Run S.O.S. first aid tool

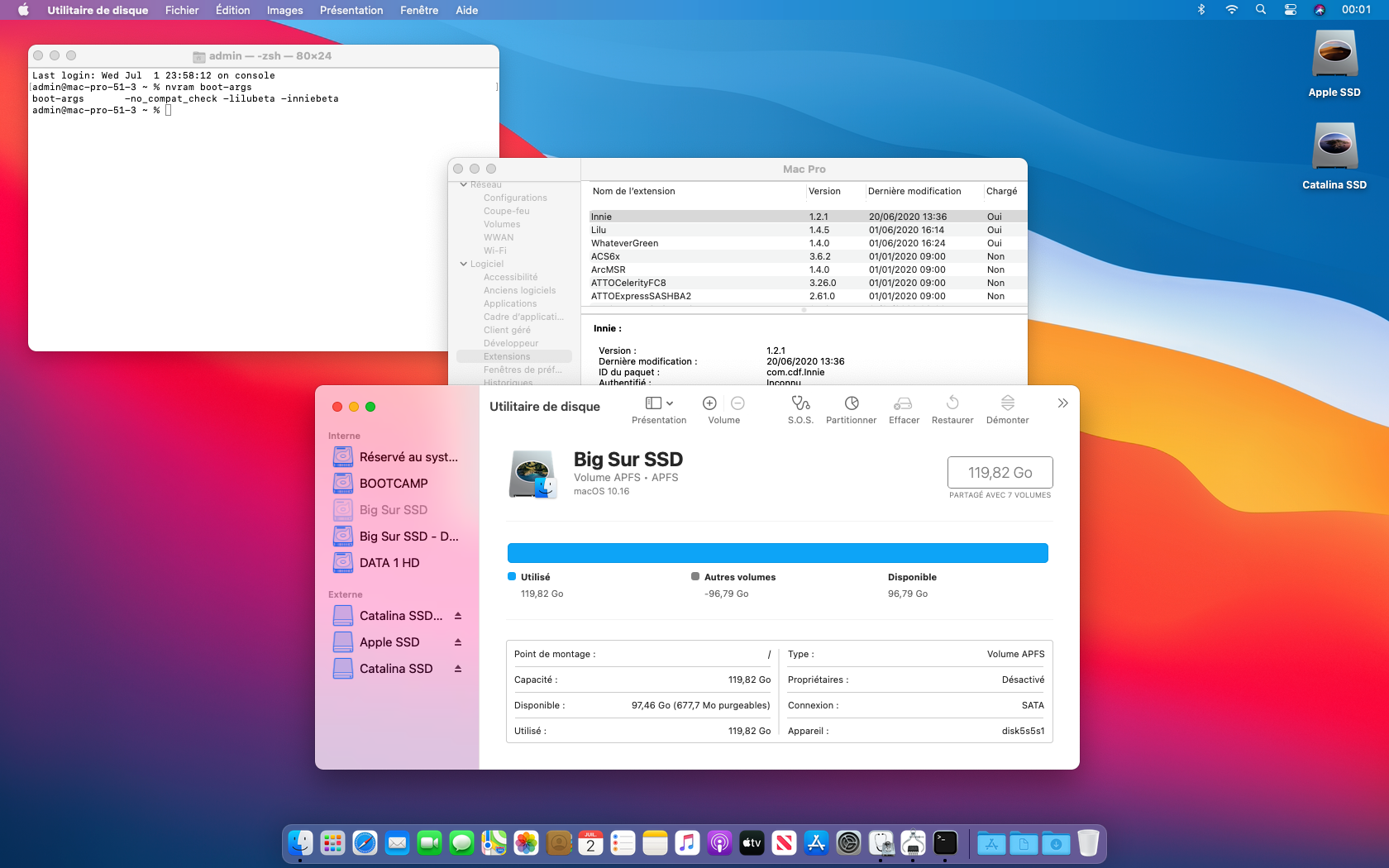pos(800,403)
